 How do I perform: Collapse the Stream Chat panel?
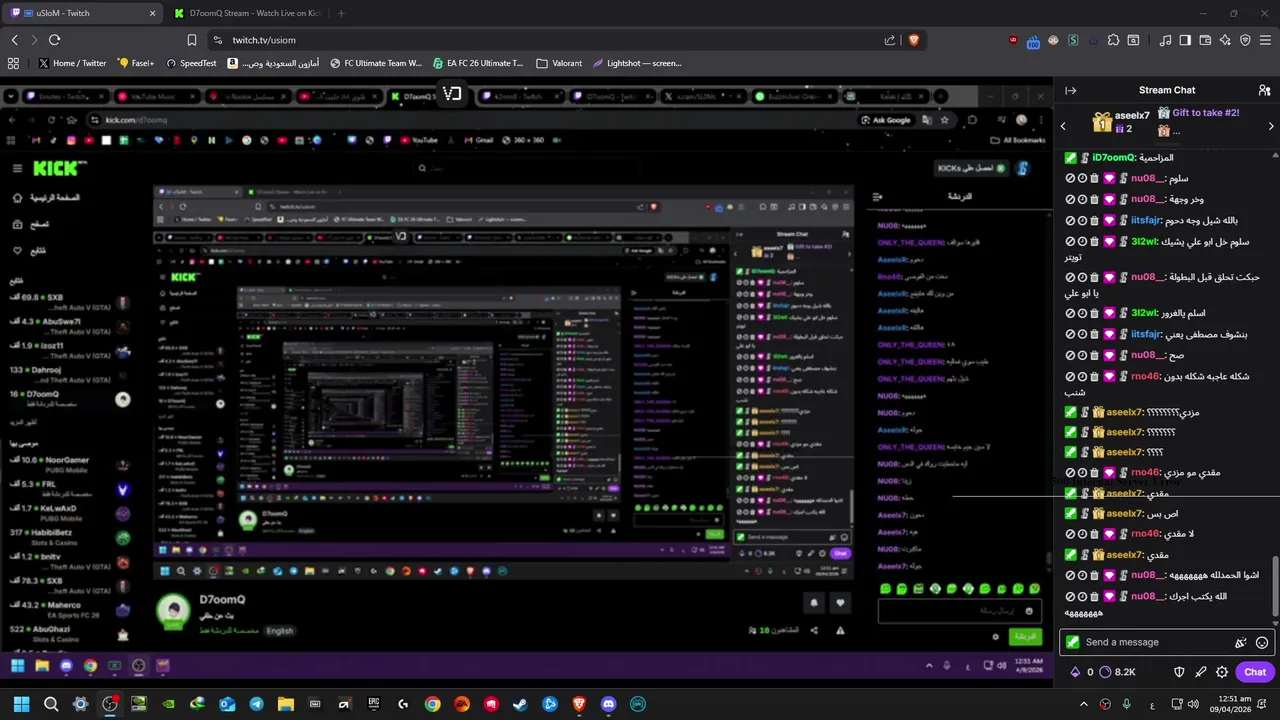1071,90
